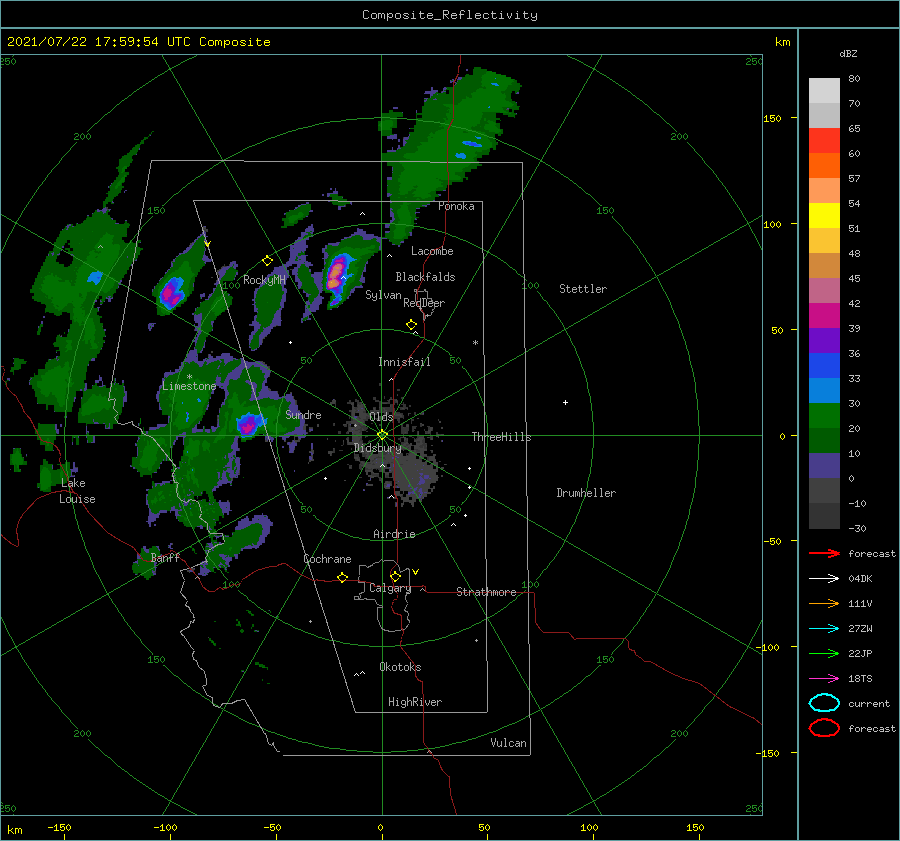The image size is (900, 841).
Task: Select the magenta 18TS arrow legend icon
Action: click(x=824, y=679)
